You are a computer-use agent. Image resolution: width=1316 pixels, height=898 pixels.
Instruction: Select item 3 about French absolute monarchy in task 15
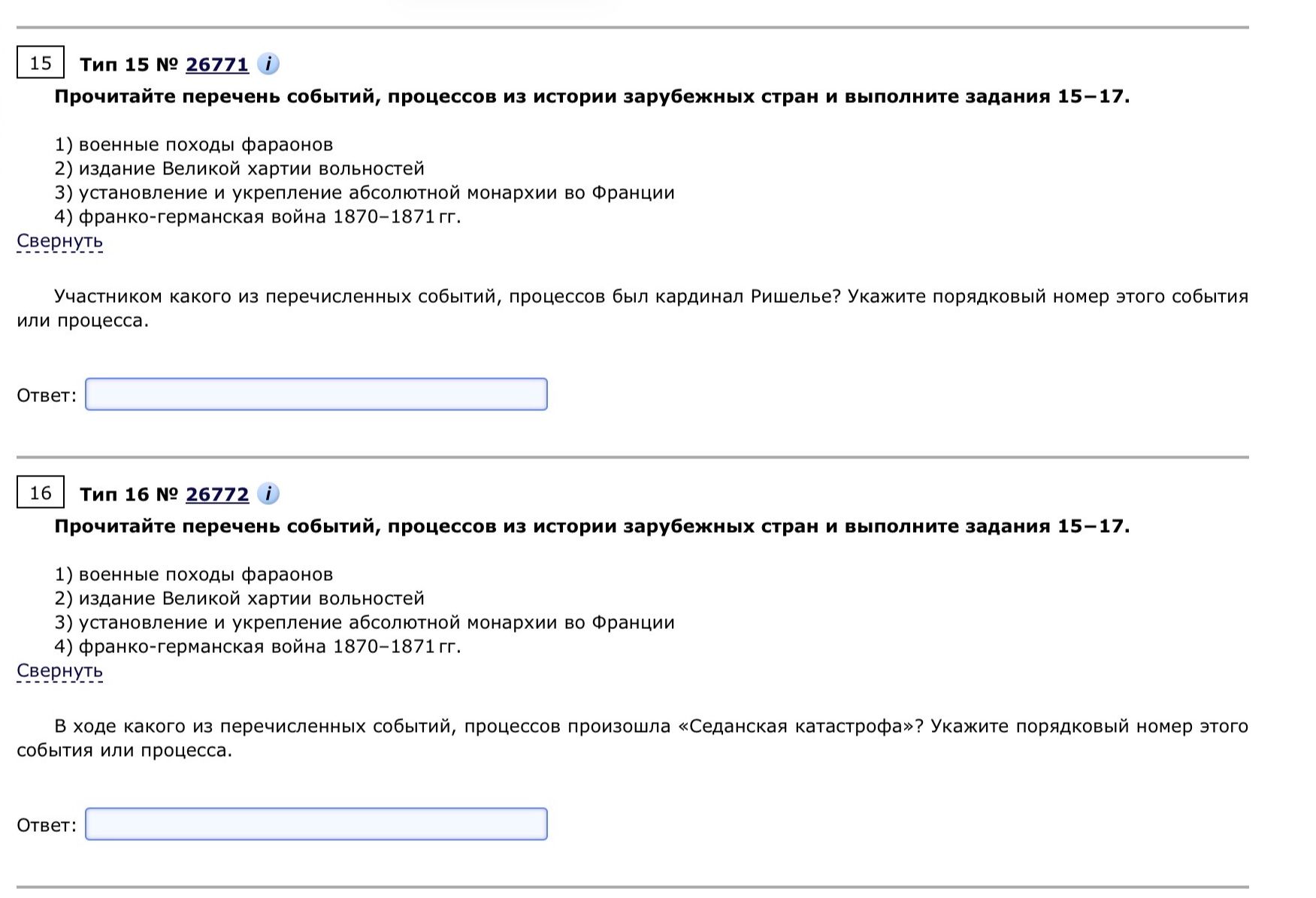click(x=365, y=193)
